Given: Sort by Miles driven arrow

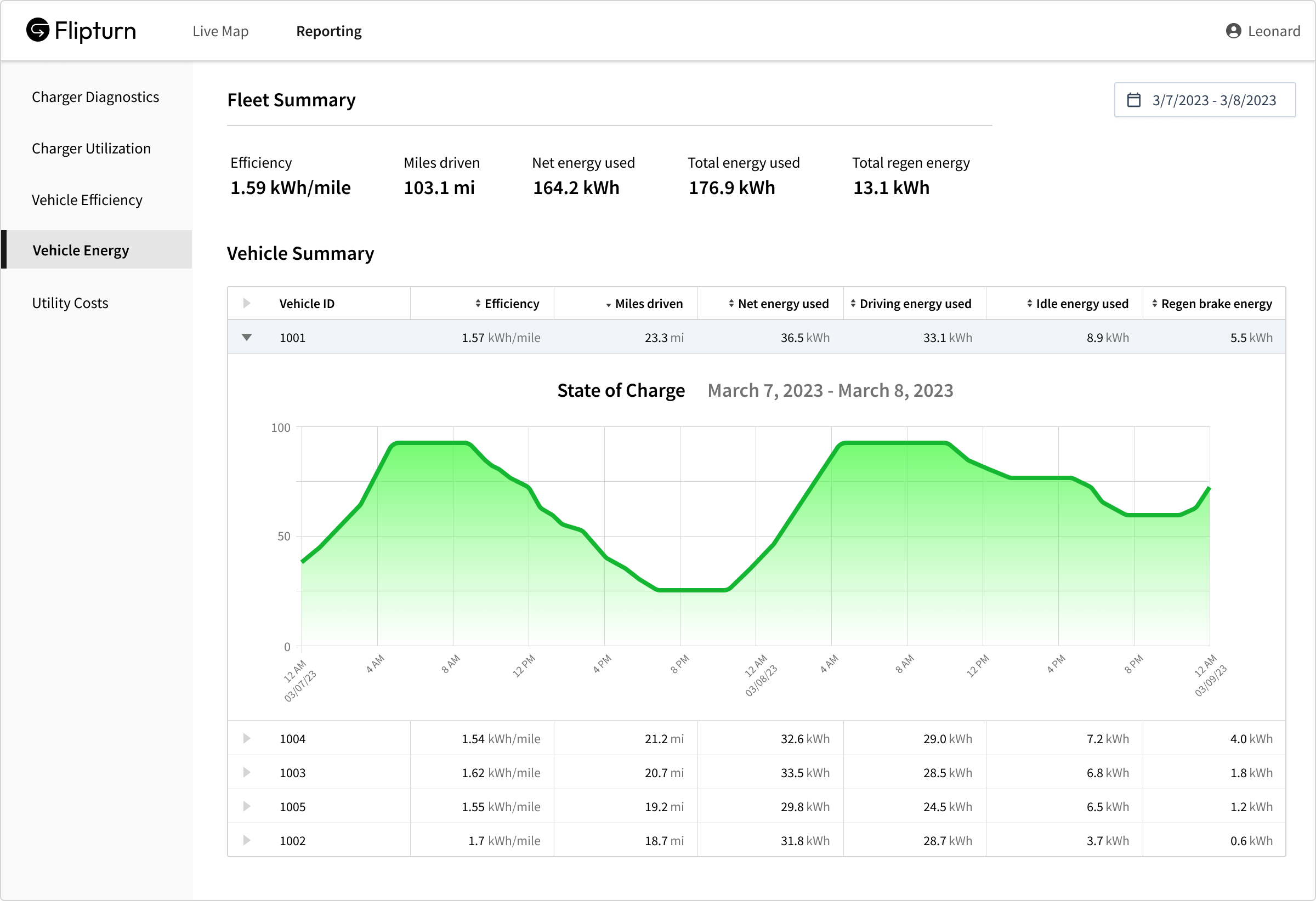Looking at the screenshot, I should tap(608, 305).
